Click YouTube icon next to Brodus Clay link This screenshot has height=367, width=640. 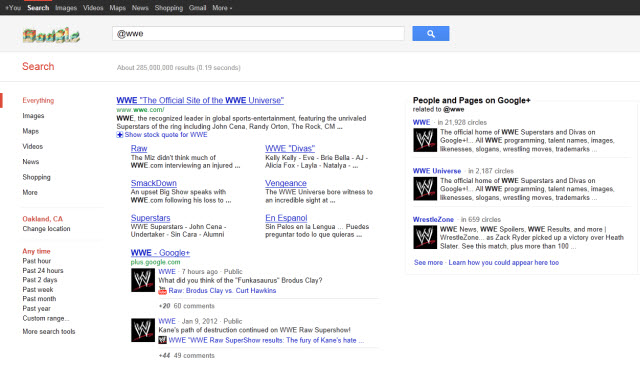pos(162,291)
